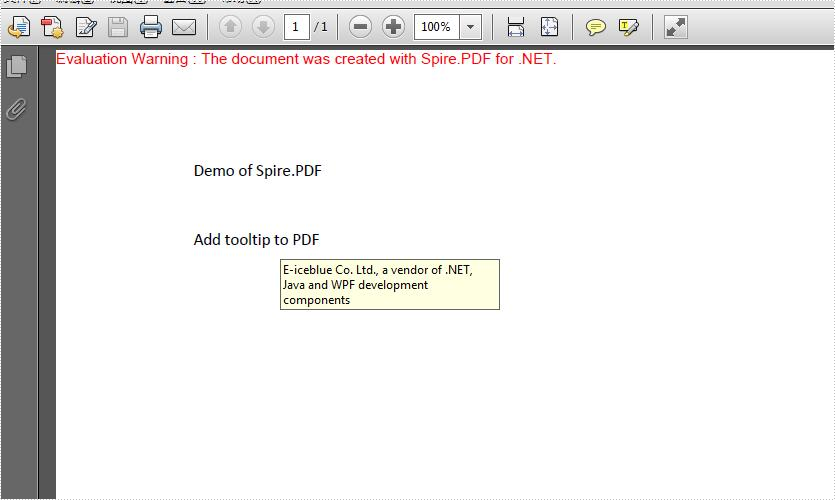Viewport: 835px width, 500px height.
Task: Zoom in with the plus button
Action: point(394,27)
